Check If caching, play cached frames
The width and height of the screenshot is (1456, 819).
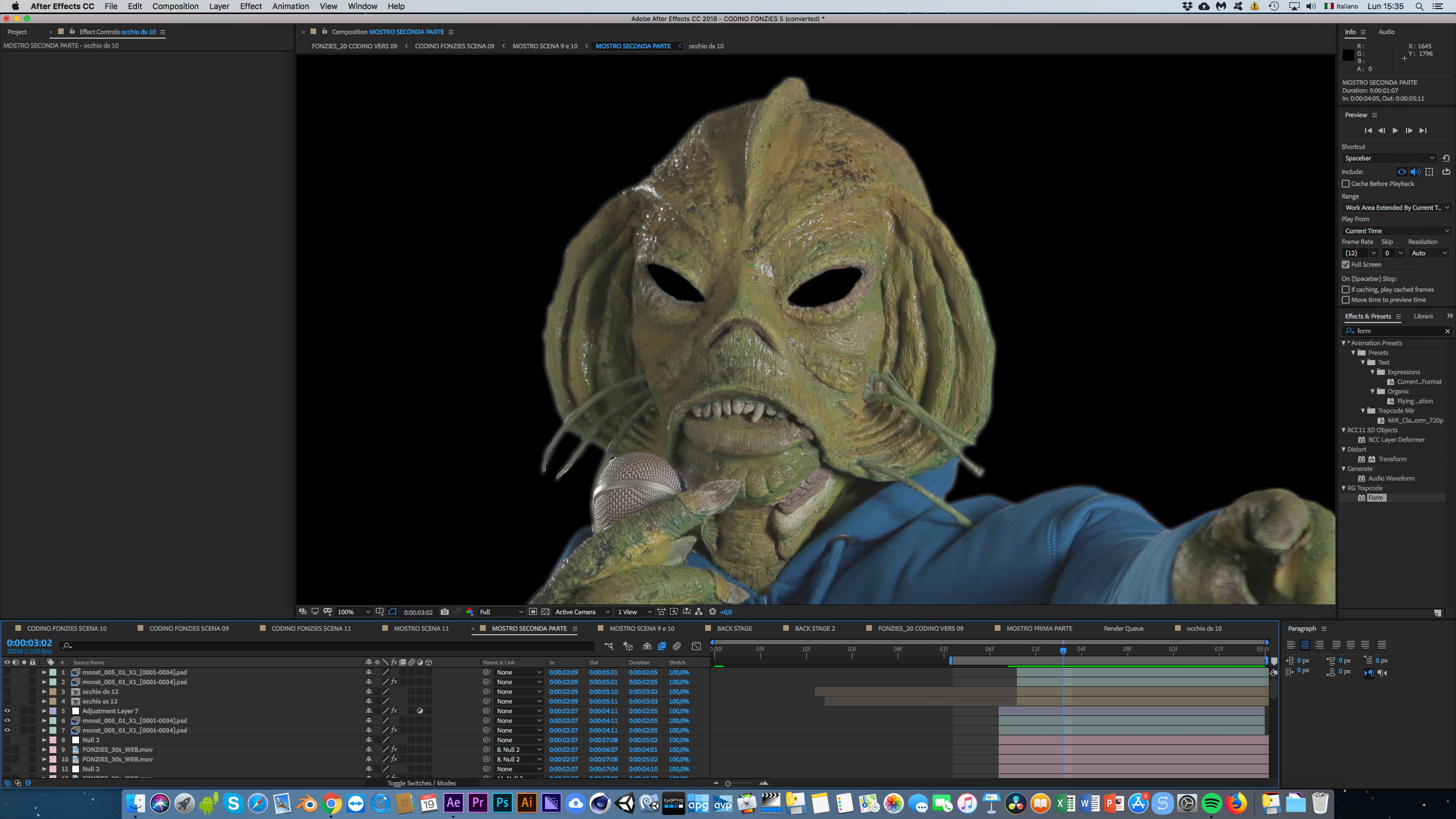[1346, 289]
